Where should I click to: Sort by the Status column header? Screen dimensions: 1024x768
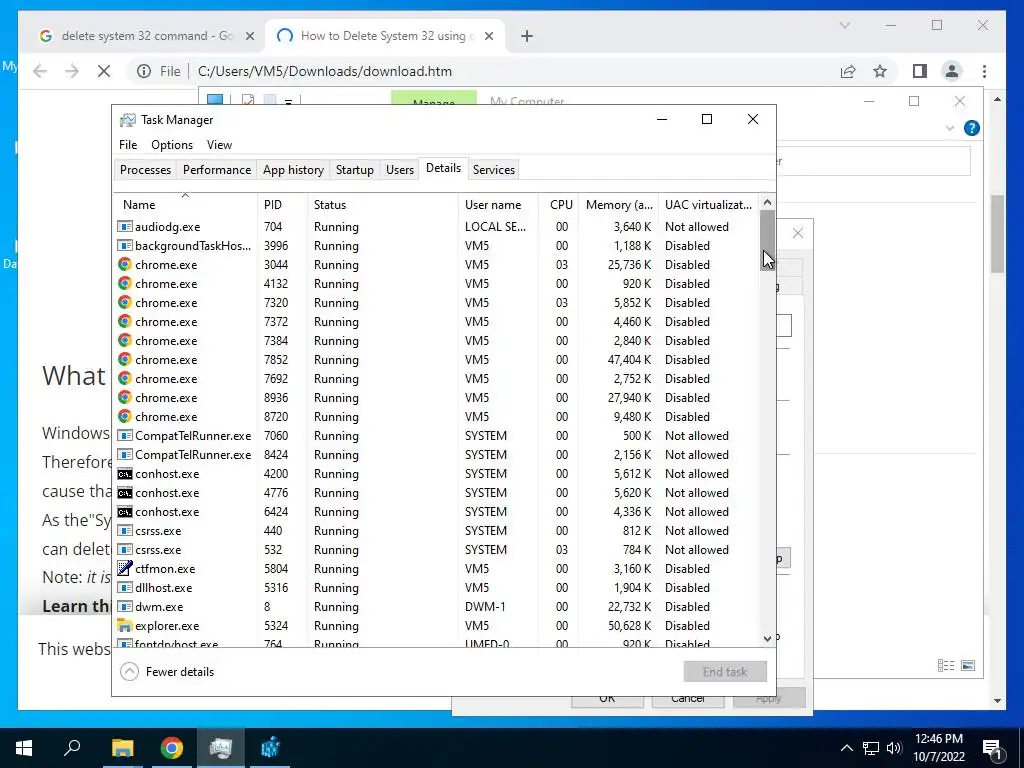coord(383,204)
